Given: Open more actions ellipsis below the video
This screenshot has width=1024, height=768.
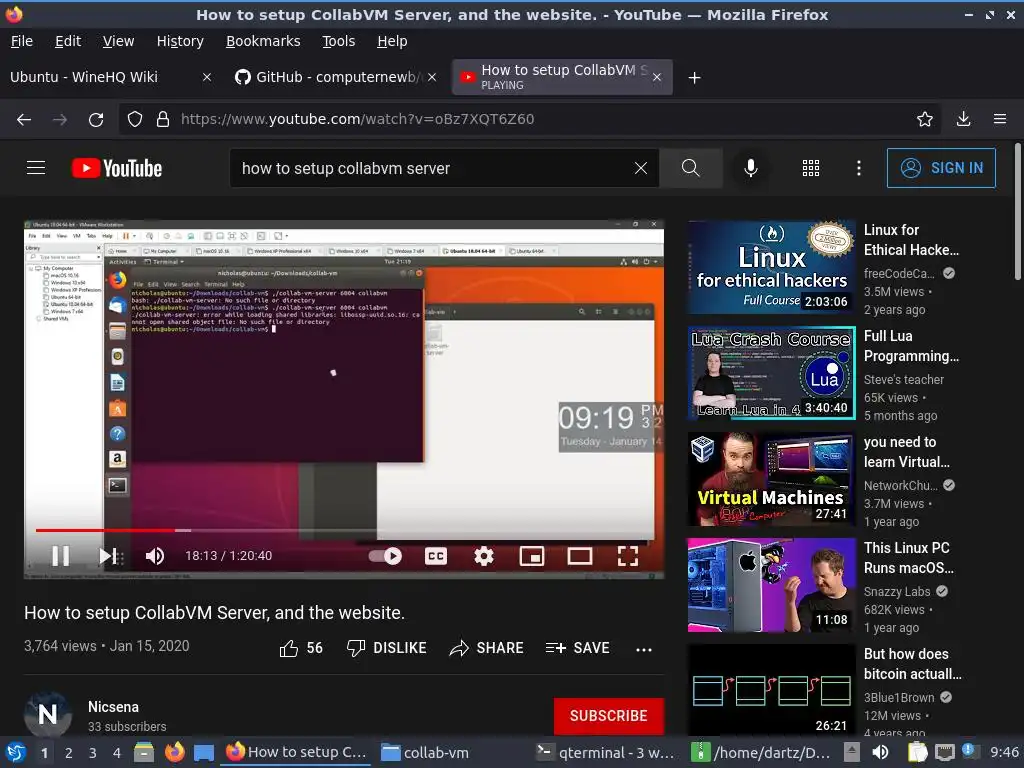Looking at the screenshot, I should [643, 649].
